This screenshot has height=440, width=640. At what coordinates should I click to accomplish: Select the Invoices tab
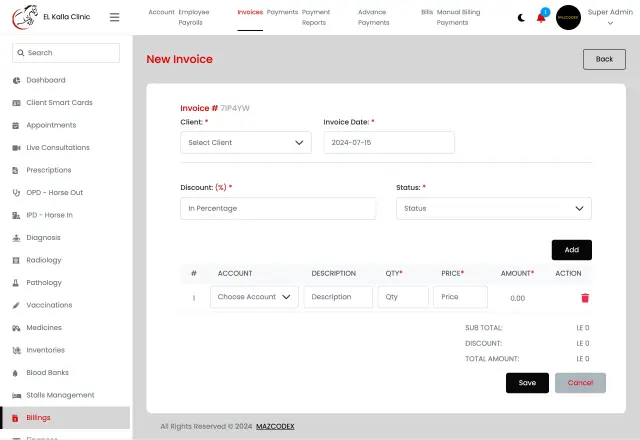point(250,12)
